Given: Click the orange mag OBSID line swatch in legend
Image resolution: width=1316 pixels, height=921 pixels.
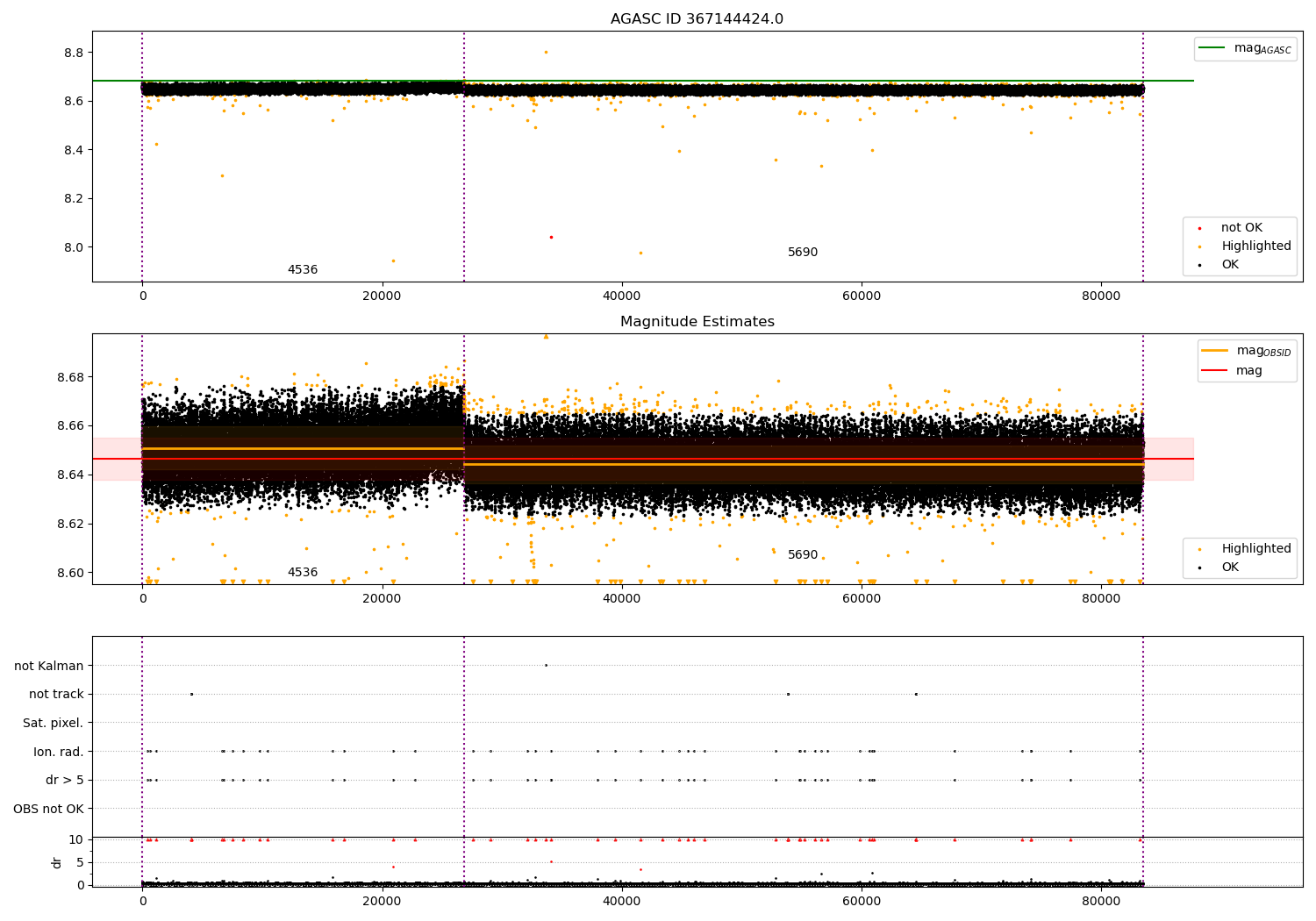Looking at the screenshot, I should pyautogui.click(x=1216, y=351).
